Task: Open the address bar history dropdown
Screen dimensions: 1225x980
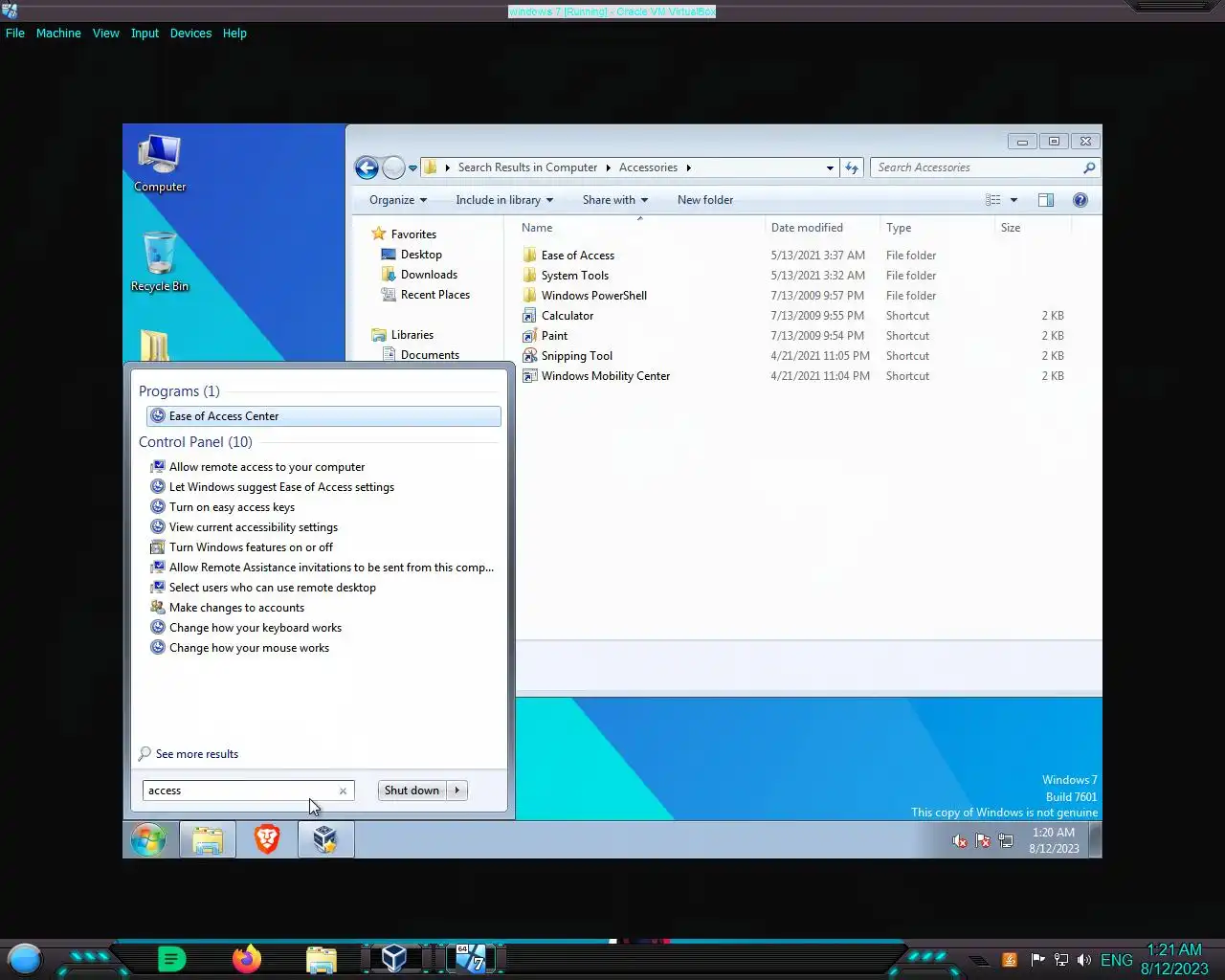Action: (830, 167)
